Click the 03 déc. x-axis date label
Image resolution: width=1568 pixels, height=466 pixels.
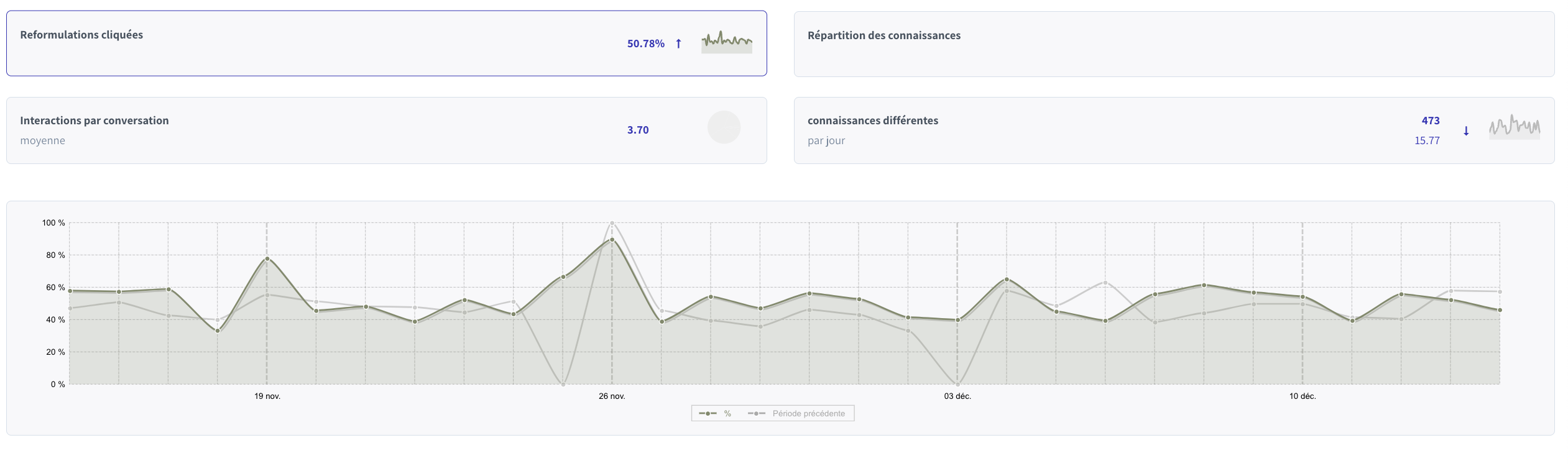coord(957,396)
